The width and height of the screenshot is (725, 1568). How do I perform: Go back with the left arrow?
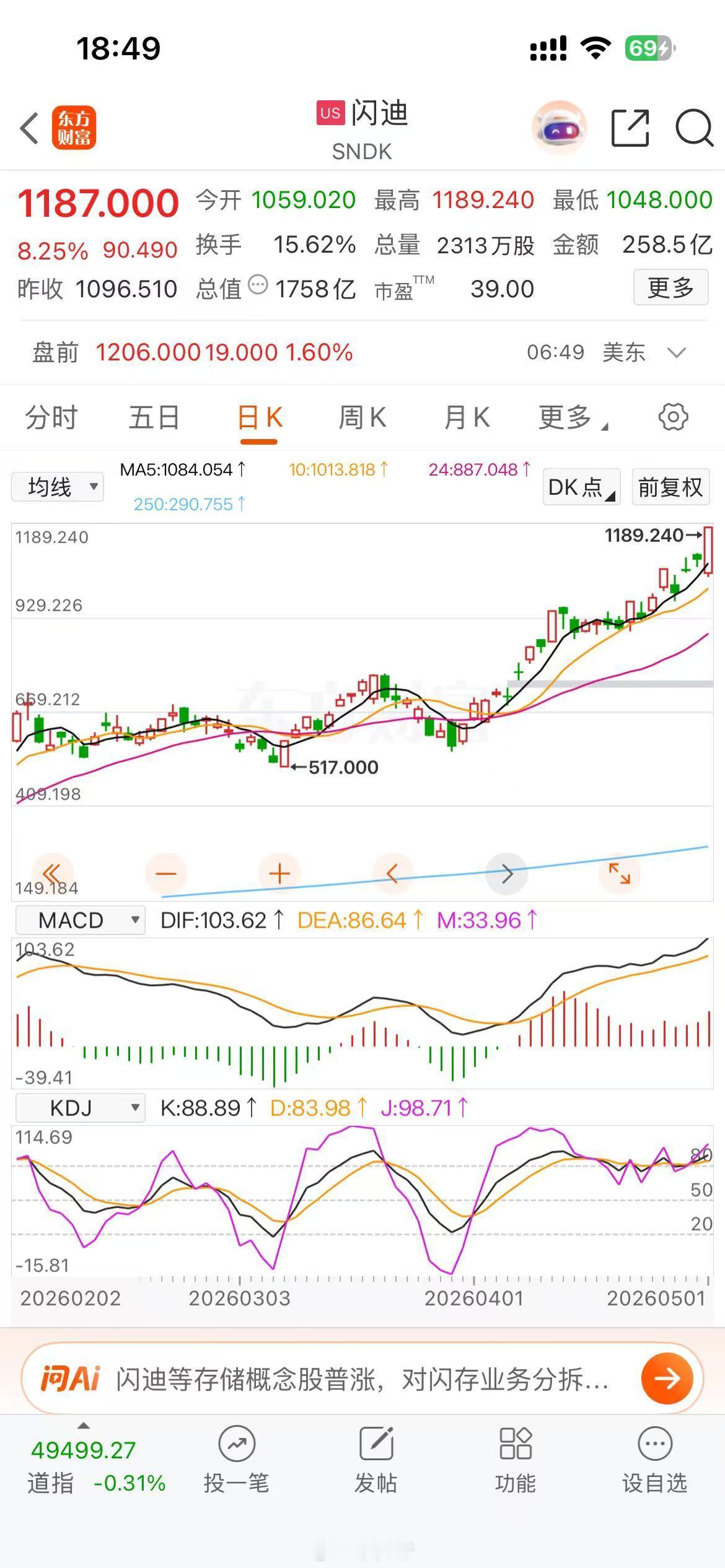coord(29,128)
